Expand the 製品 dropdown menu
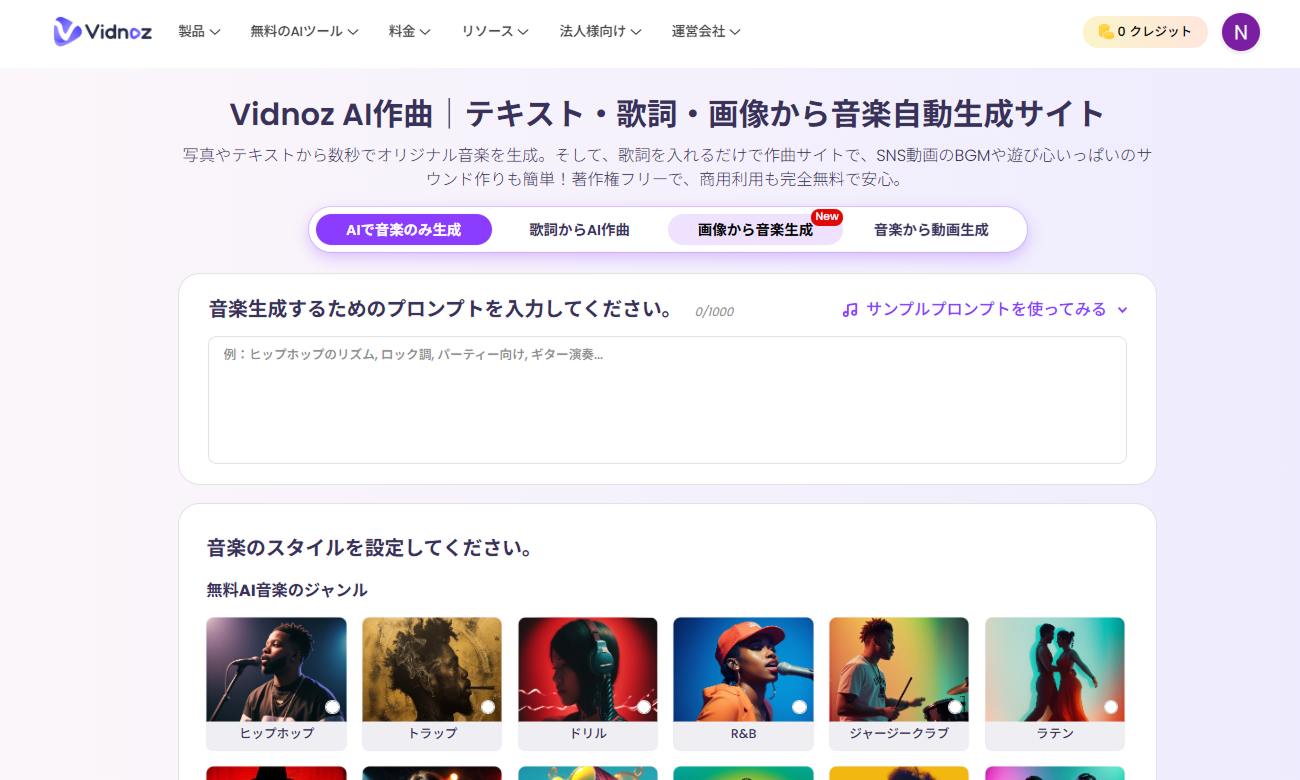1300x780 pixels. pos(199,32)
